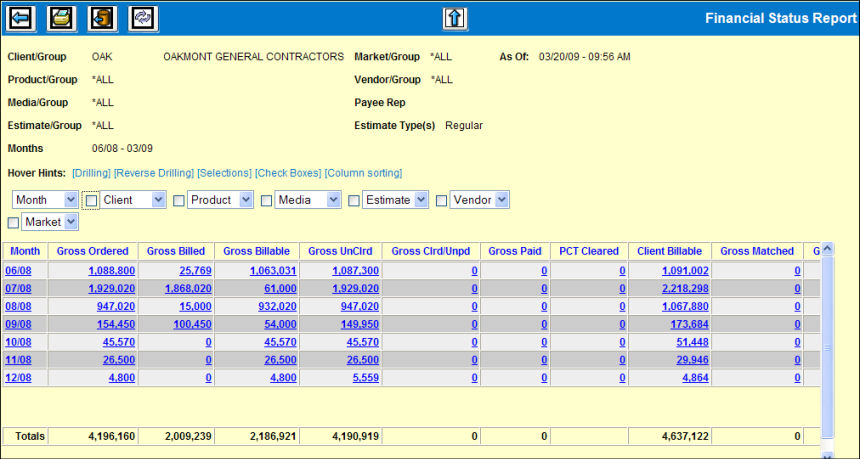860x459 pixels.
Task: Click the refresh report icon
Action: pos(143,19)
